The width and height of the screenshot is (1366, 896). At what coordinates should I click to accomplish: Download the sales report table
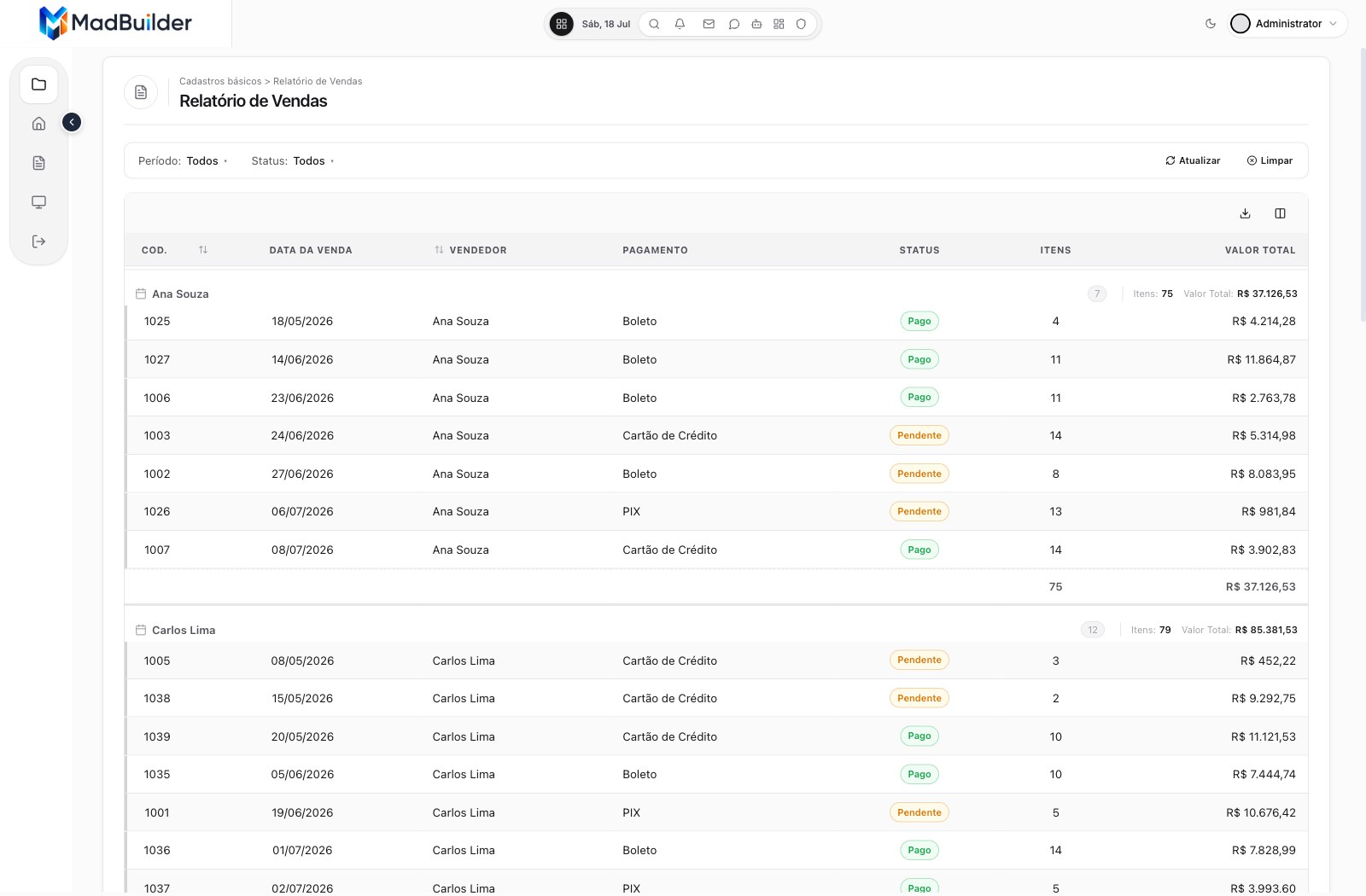(1245, 213)
